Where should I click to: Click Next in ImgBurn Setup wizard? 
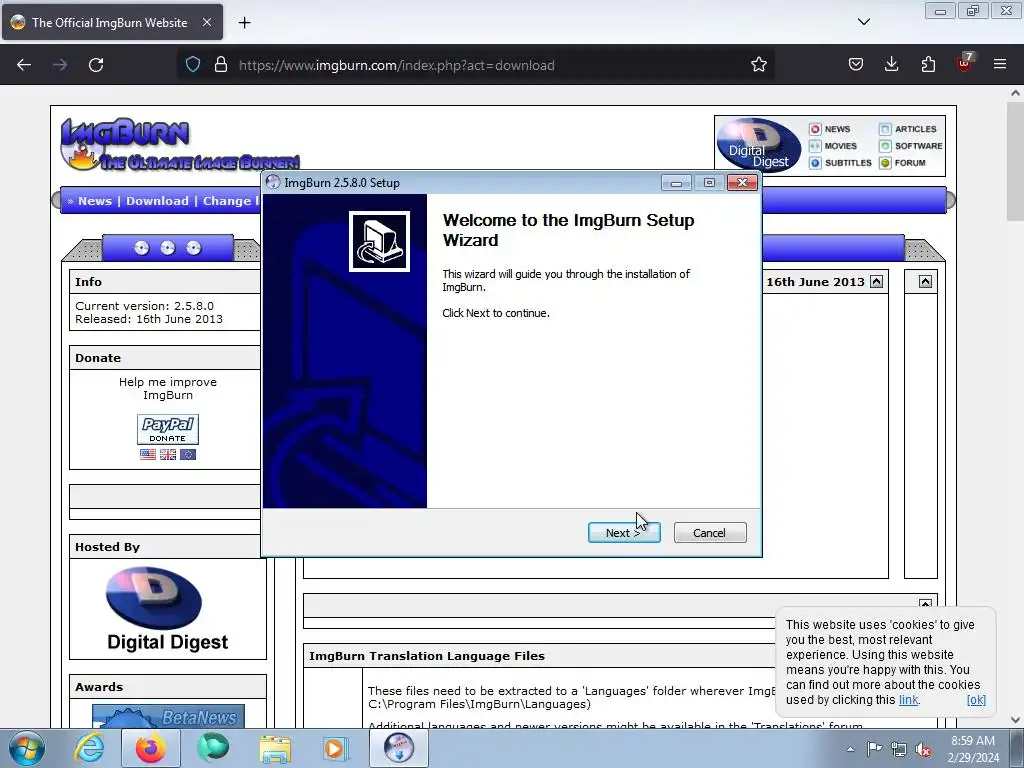point(624,533)
